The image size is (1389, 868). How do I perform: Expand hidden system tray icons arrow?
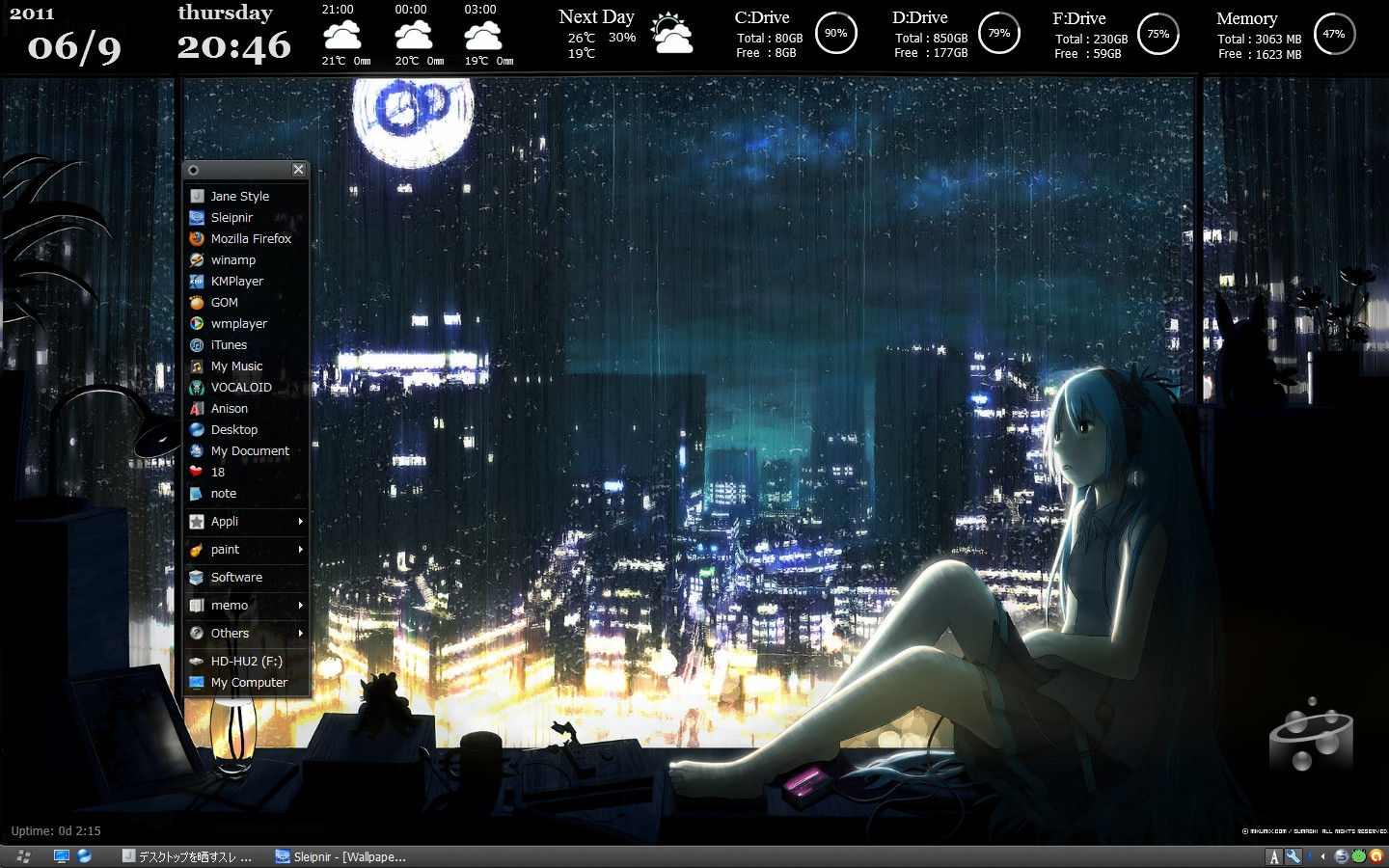1322,856
